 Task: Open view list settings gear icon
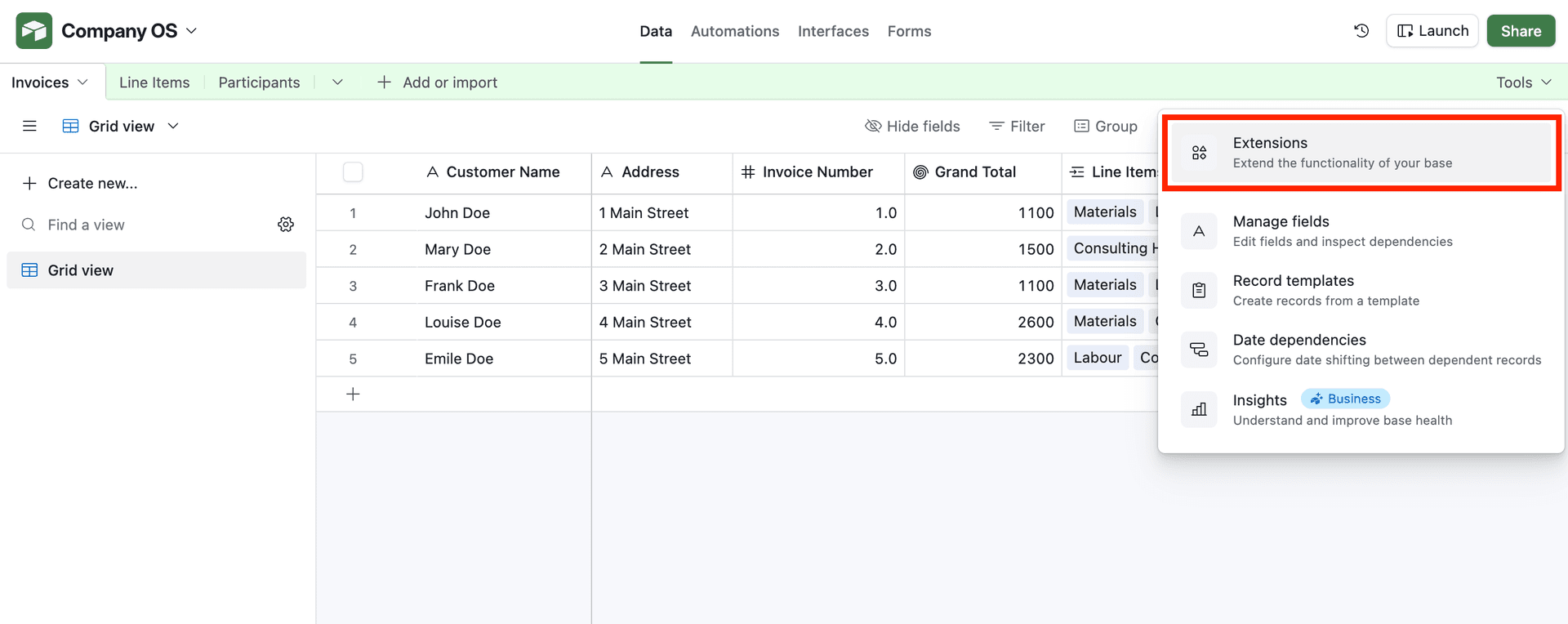point(286,225)
